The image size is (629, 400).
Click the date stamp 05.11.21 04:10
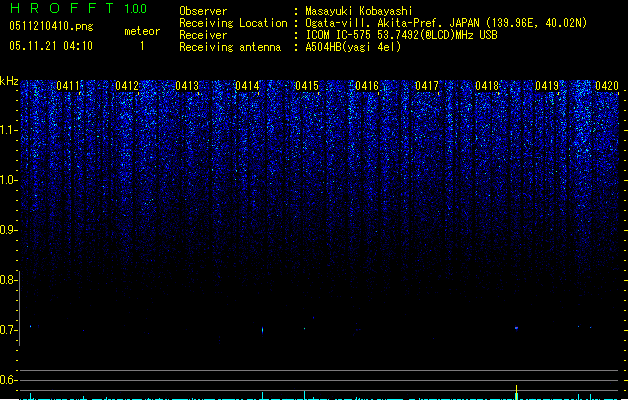click(x=51, y=46)
